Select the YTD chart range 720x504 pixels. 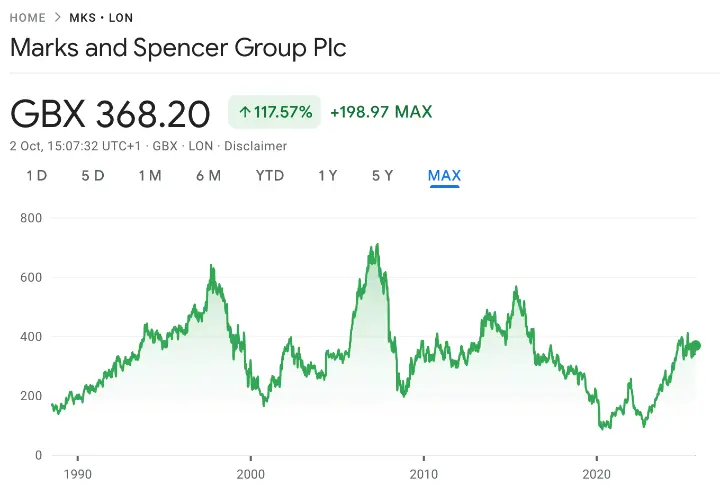click(x=270, y=176)
